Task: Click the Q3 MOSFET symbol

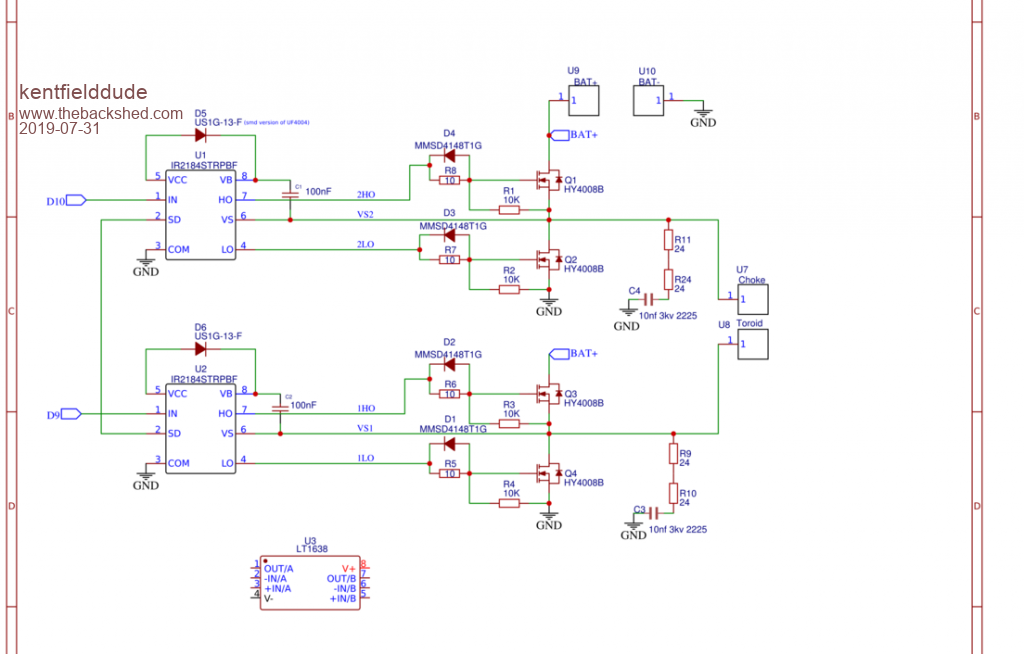Action: click(x=548, y=394)
